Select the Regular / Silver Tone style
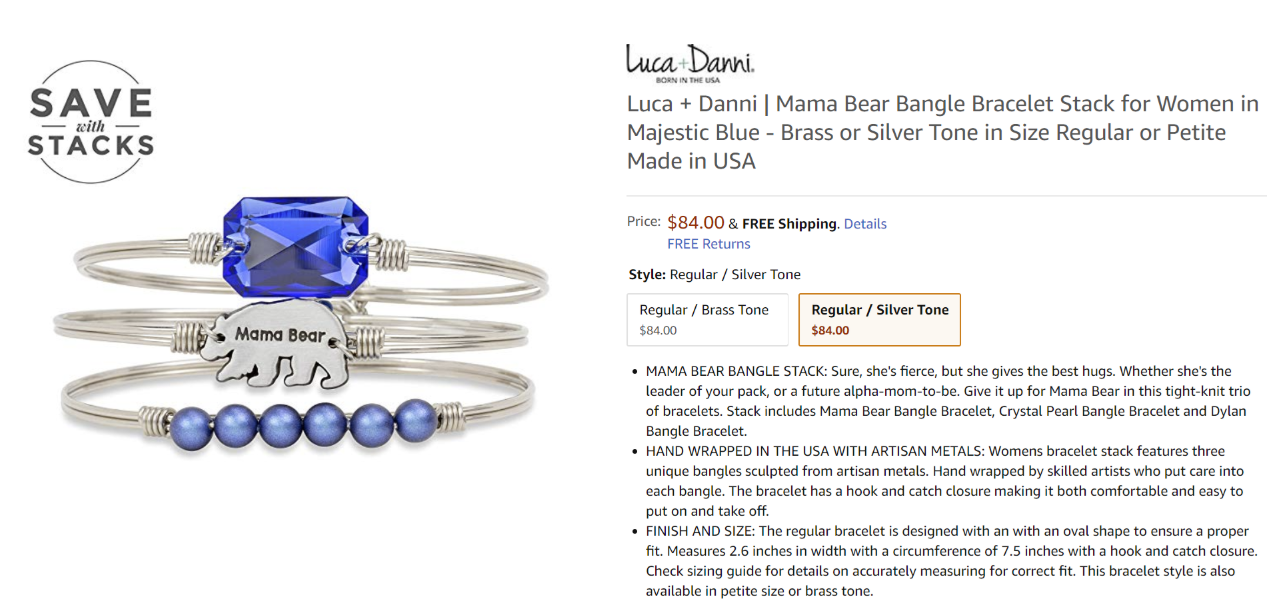 tap(880, 319)
